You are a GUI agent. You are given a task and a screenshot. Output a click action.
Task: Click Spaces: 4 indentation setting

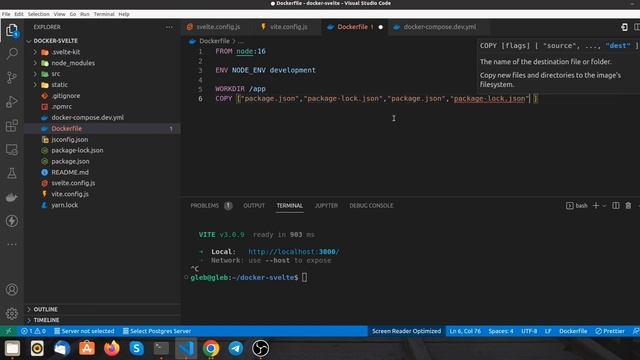pos(501,331)
